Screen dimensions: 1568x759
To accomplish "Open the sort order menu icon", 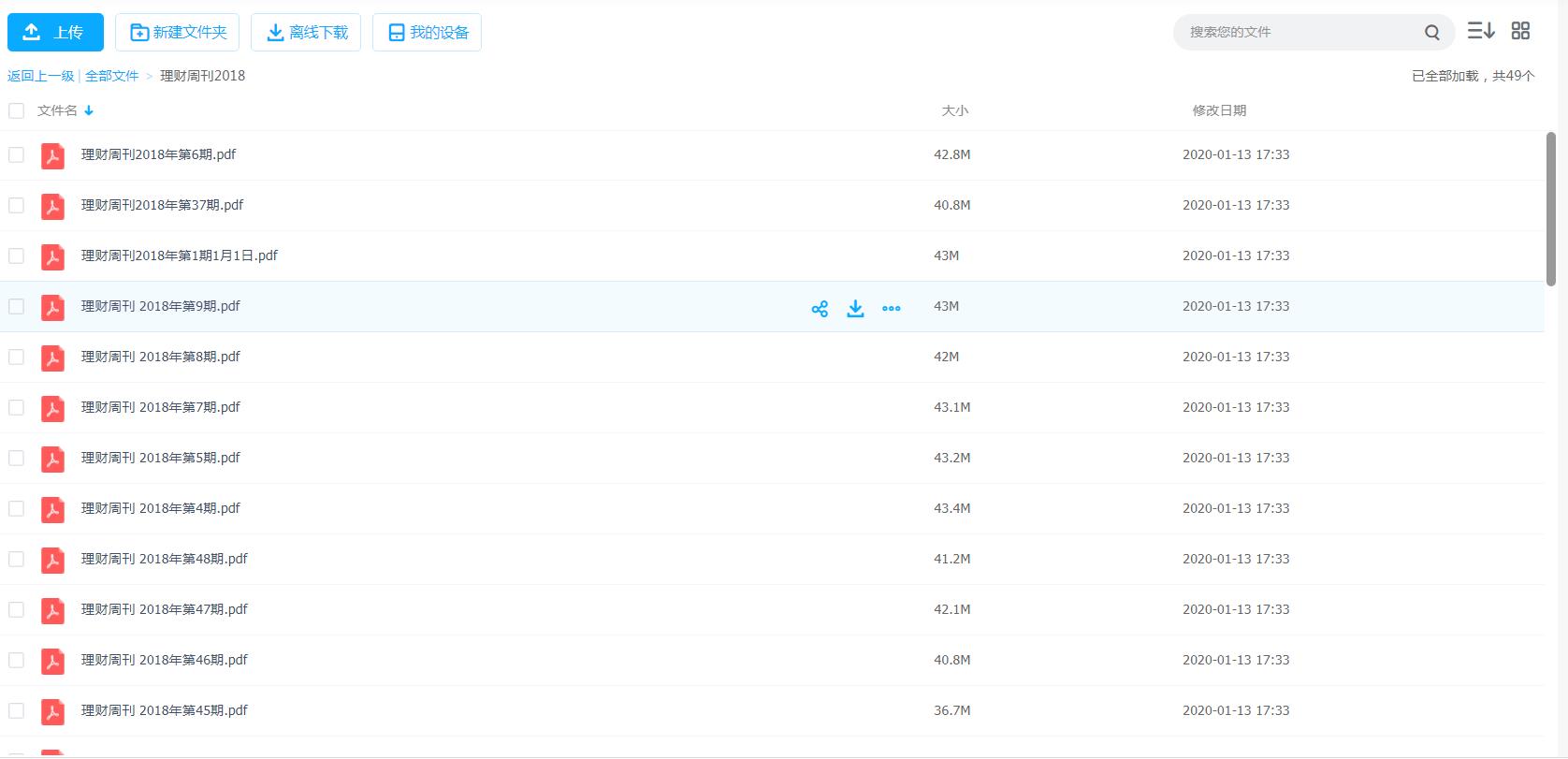I will point(1481,31).
